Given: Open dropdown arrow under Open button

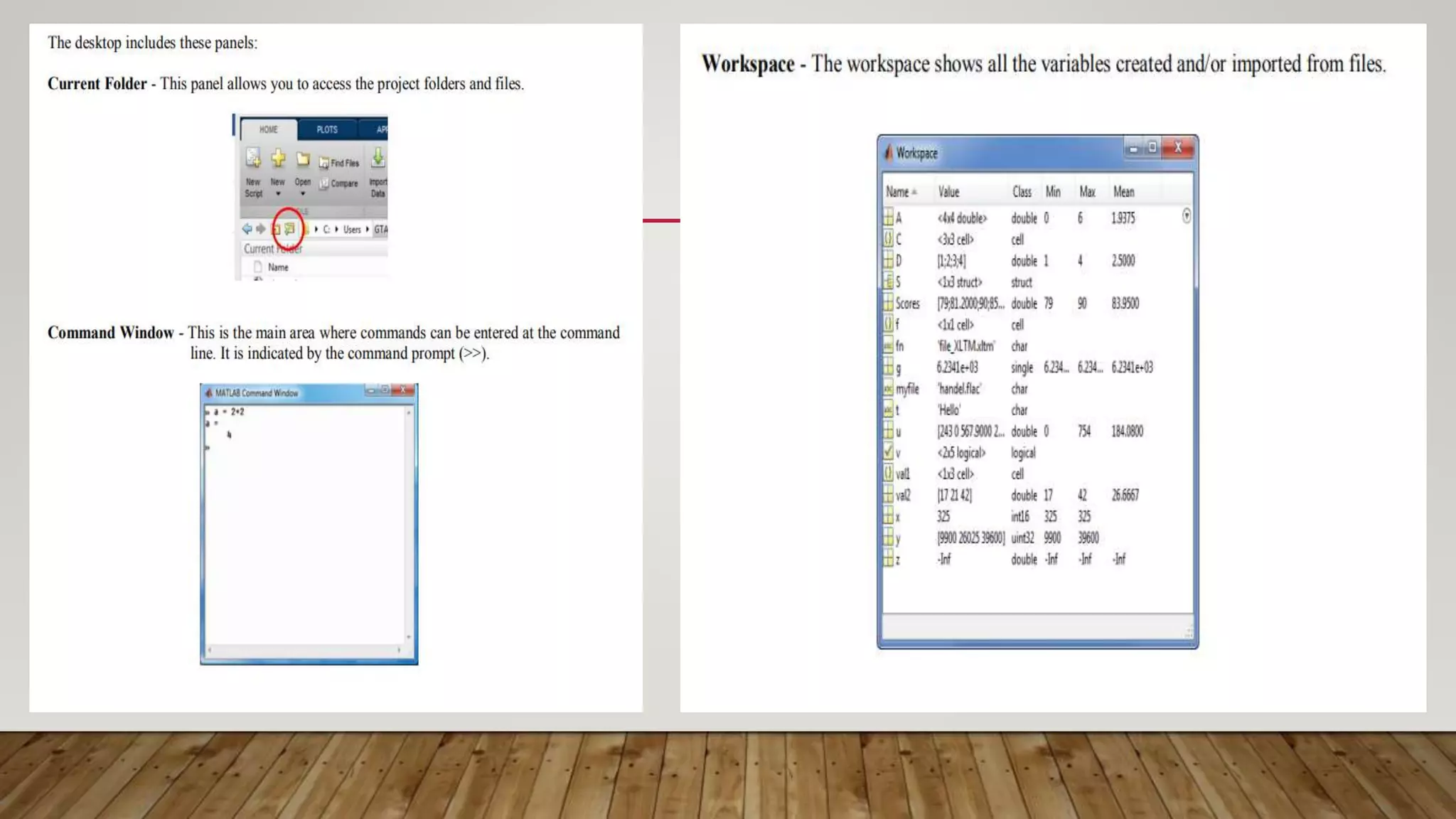Looking at the screenshot, I should pos(303,194).
